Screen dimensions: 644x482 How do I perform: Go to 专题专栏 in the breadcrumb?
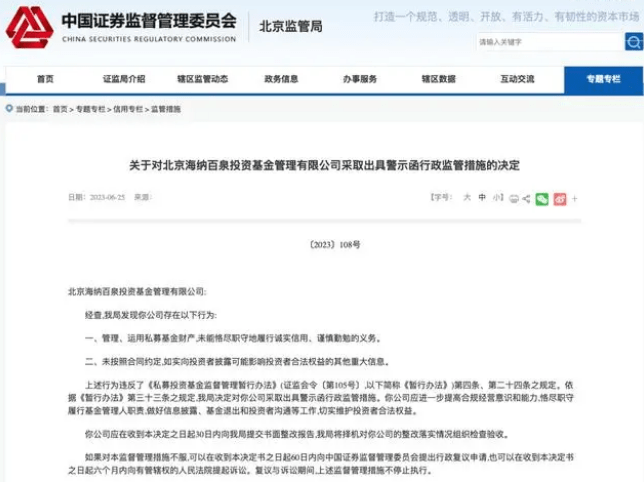pyautogui.click(x=90, y=109)
